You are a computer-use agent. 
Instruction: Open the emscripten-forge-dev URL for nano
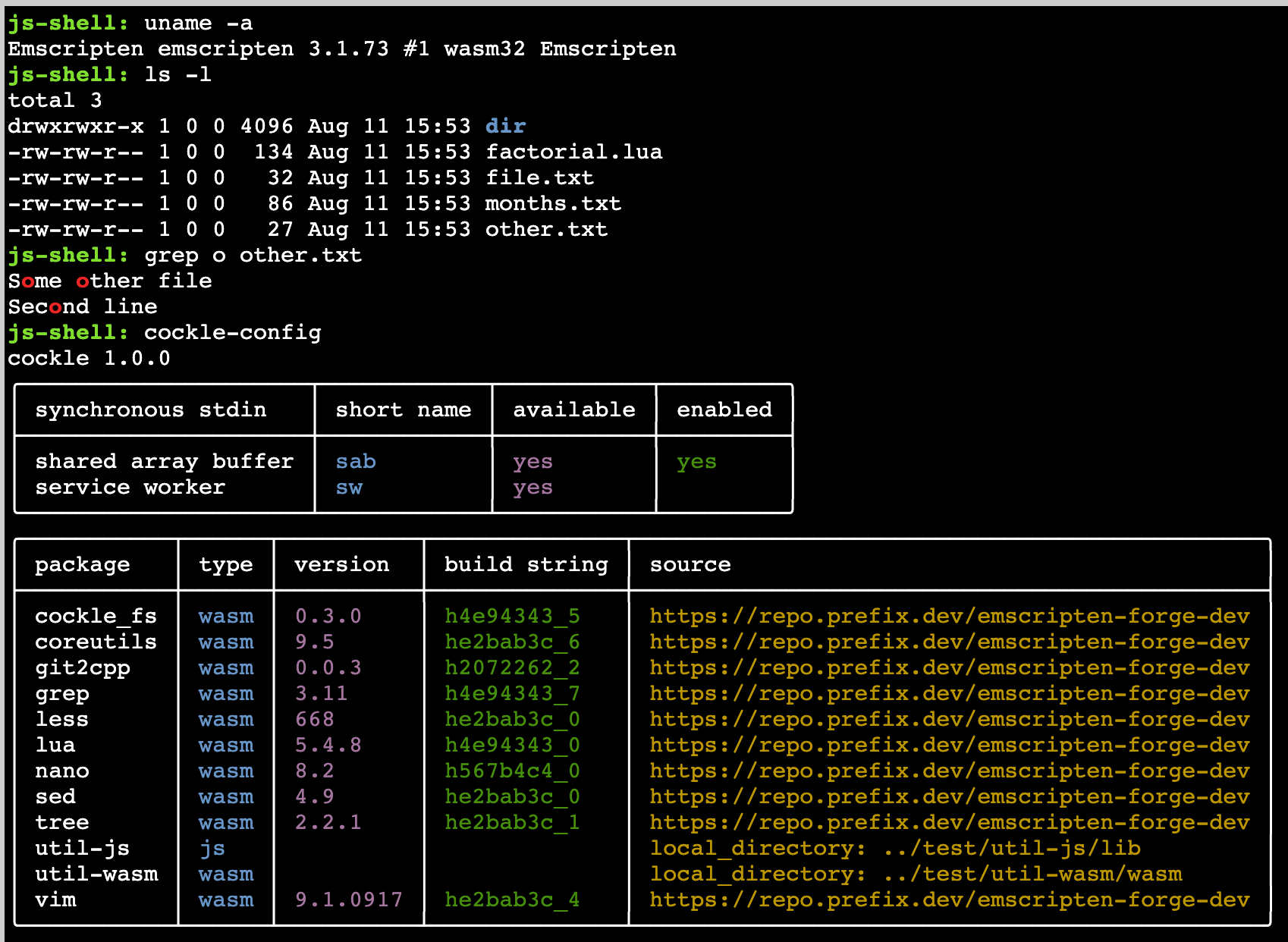click(950, 771)
